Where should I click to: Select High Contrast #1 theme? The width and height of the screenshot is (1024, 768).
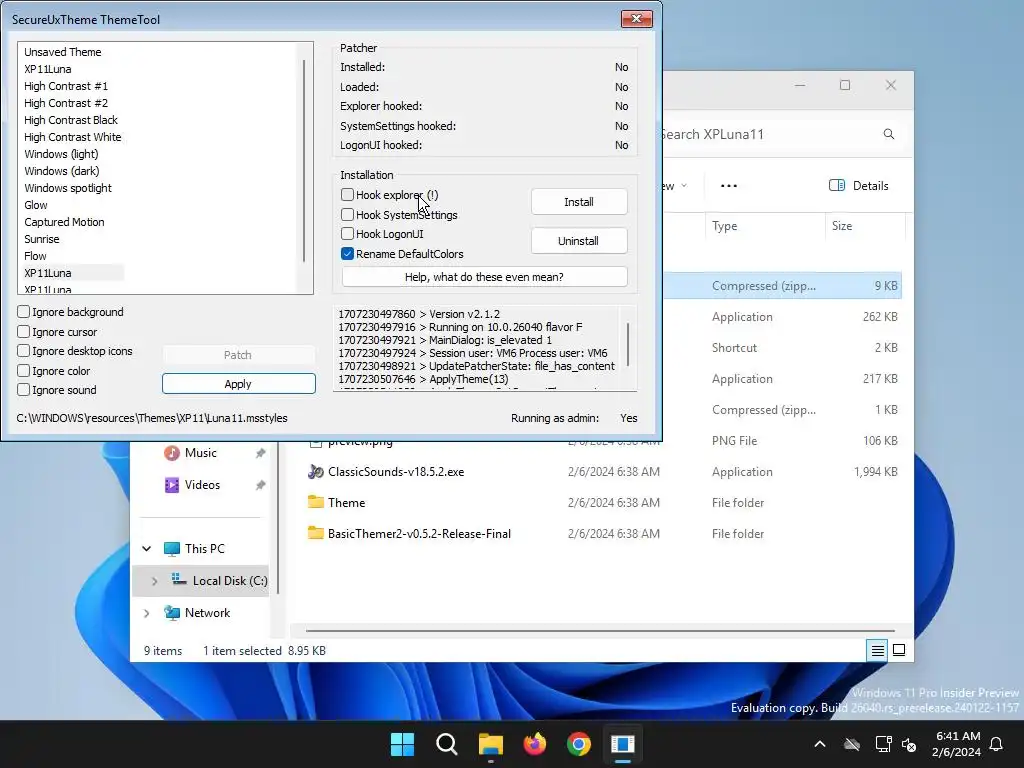click(x=66, y=86)
